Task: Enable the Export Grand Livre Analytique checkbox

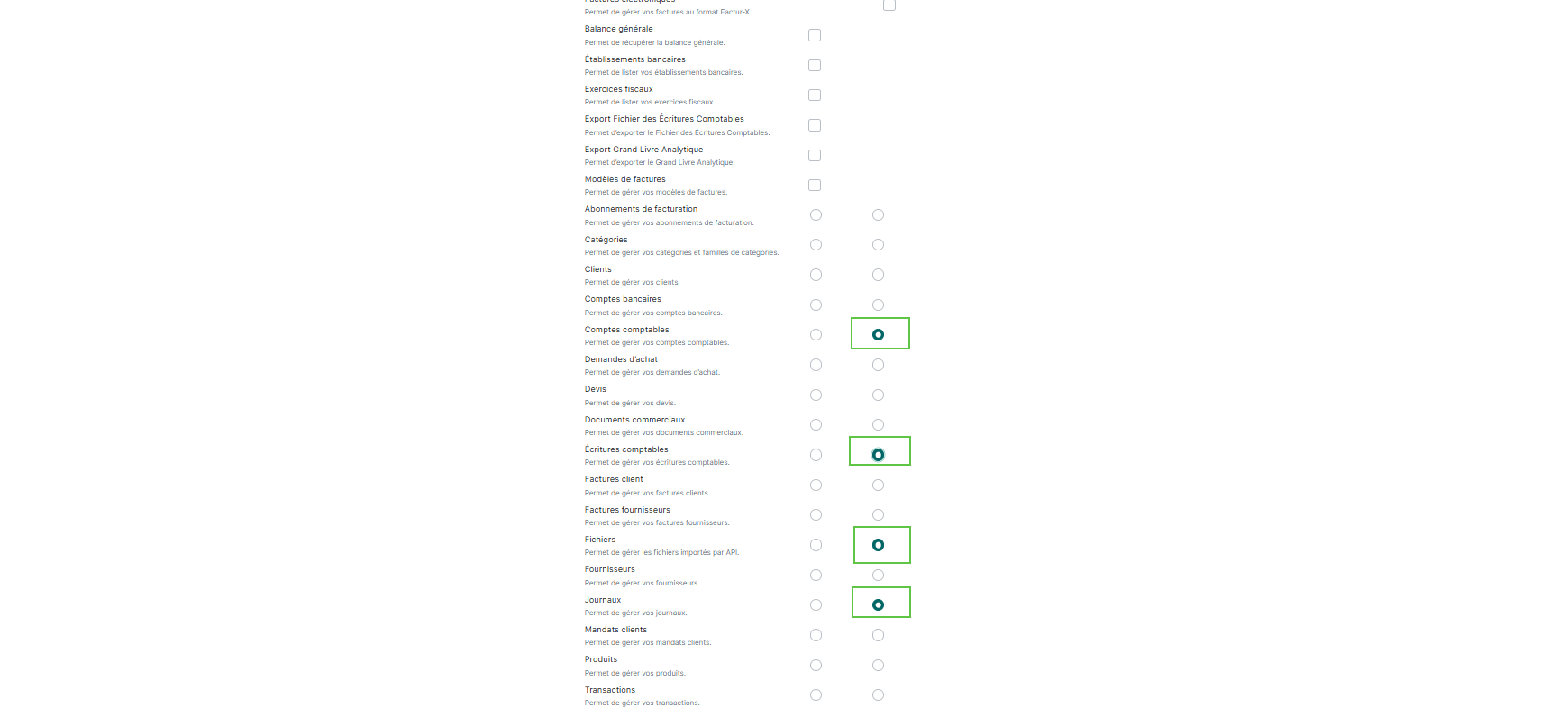Action: (x=815, y=155)
